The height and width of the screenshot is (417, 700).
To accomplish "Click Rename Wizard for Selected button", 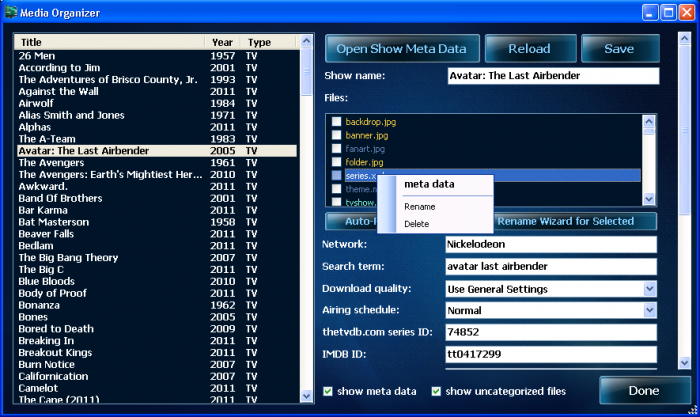I will tap(575, 221).
